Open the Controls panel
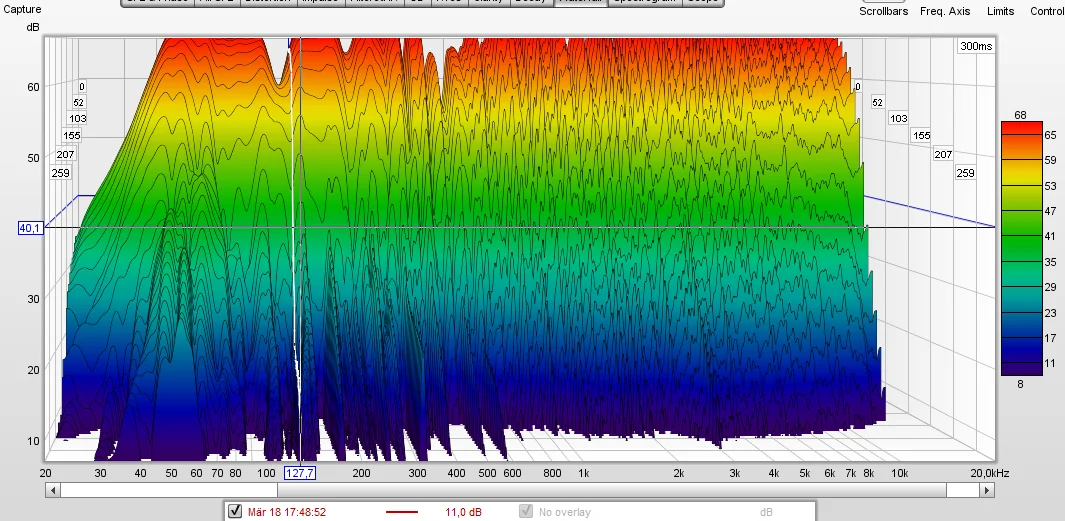 (1047, 11)
